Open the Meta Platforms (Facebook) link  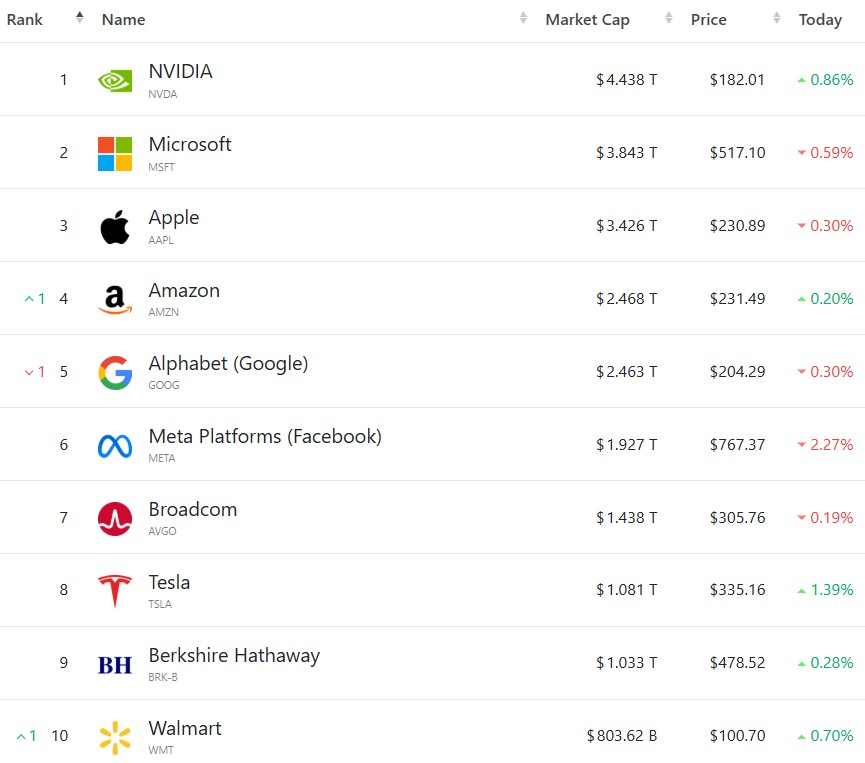[265, 436]
